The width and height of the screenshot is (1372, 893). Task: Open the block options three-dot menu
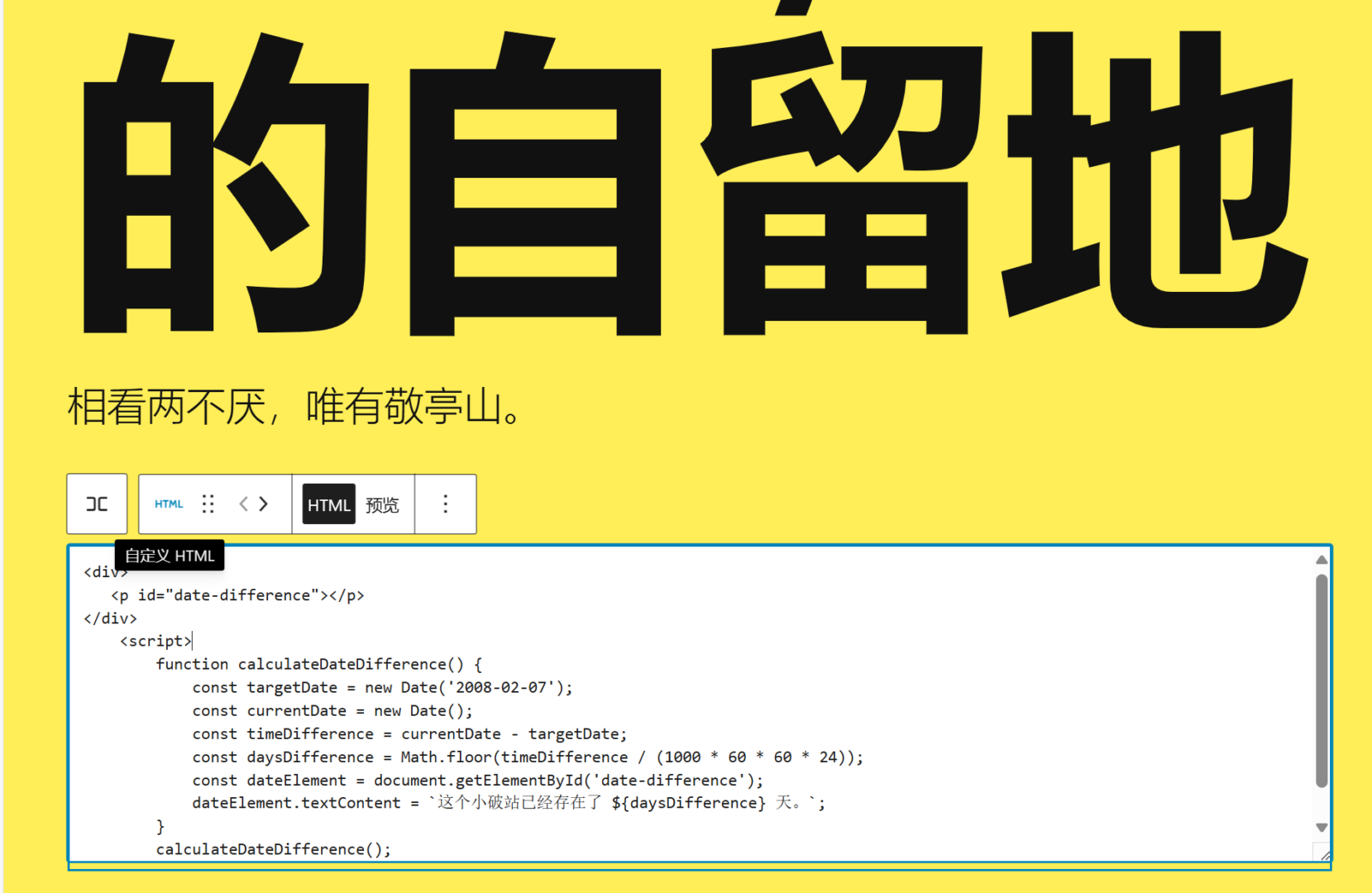pyautogui.click(x=446, y=504)
